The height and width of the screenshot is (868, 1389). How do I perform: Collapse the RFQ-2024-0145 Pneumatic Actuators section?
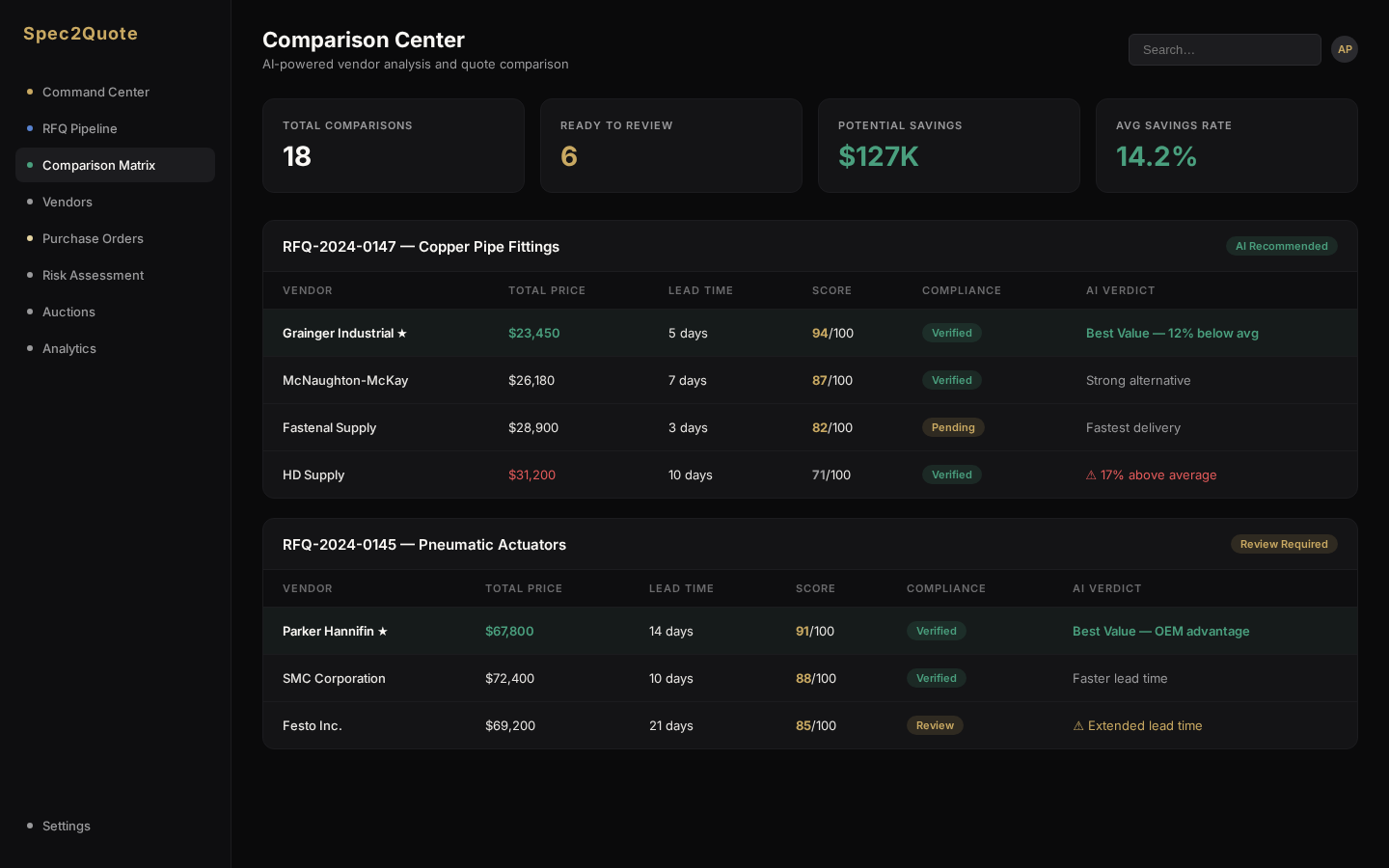424,545
